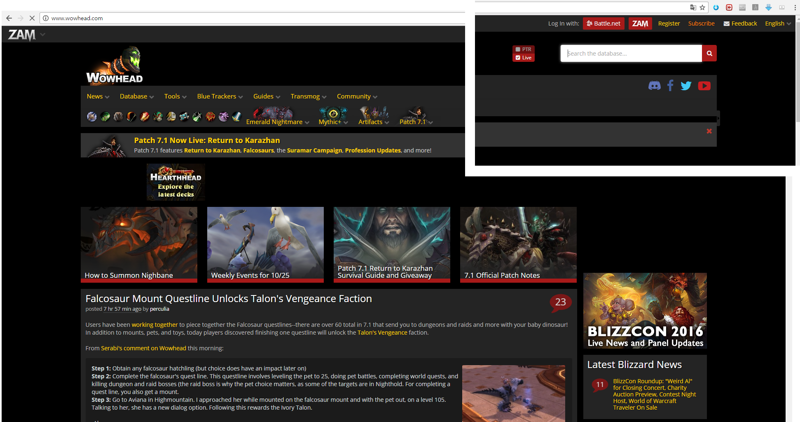Image resolution: width=800 pixels, height=422 pixels.
Task: Click the 11 comments bubble
Action: point(599,385)
